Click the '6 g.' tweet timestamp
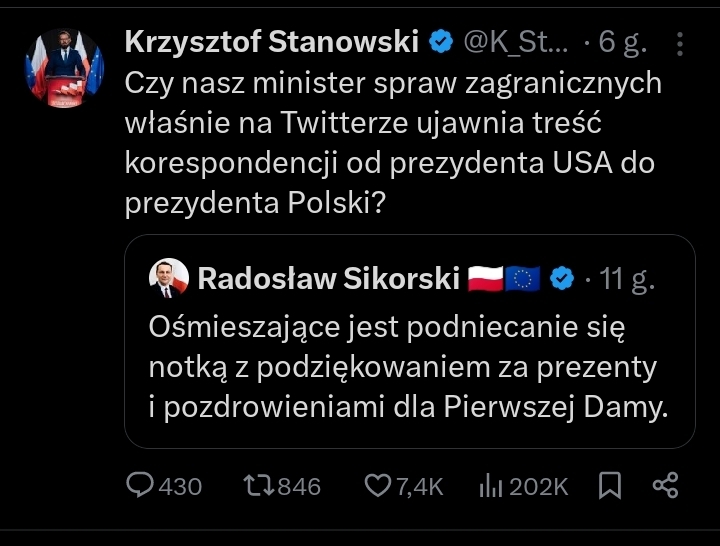This screenshot has height=546, width=720. [x=622, y=42]
